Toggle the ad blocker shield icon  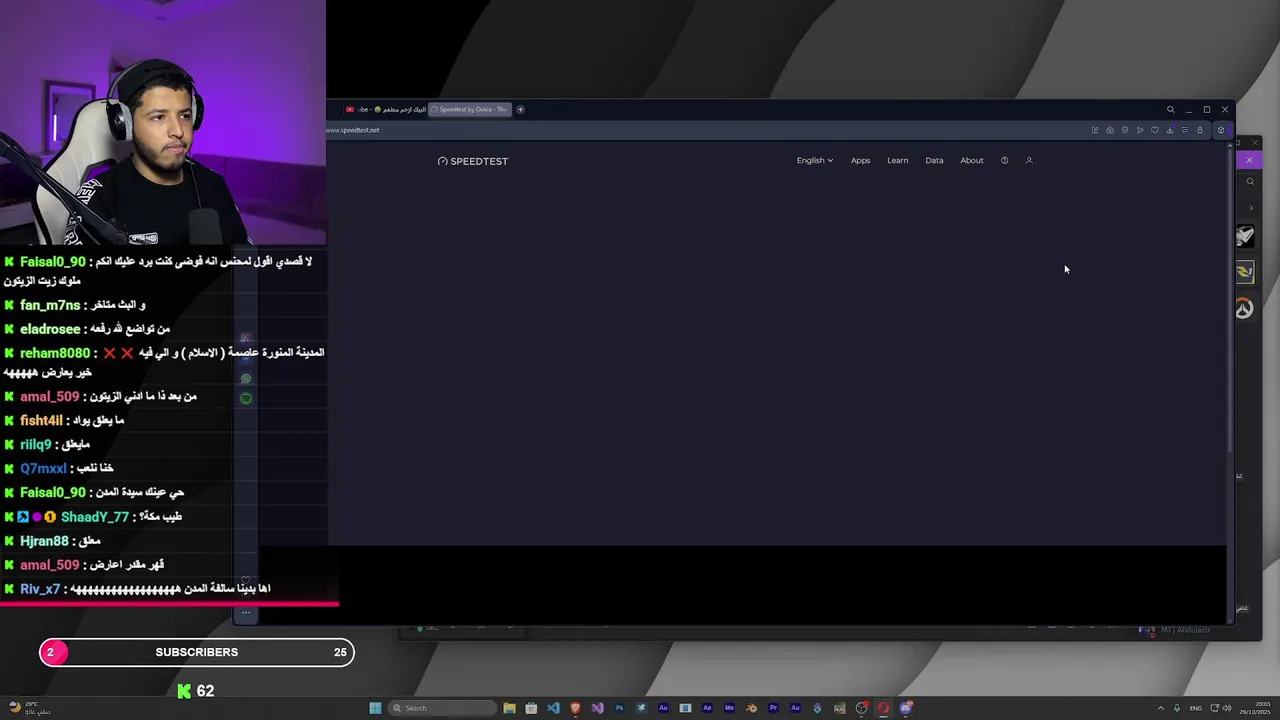click(1125, 130)
